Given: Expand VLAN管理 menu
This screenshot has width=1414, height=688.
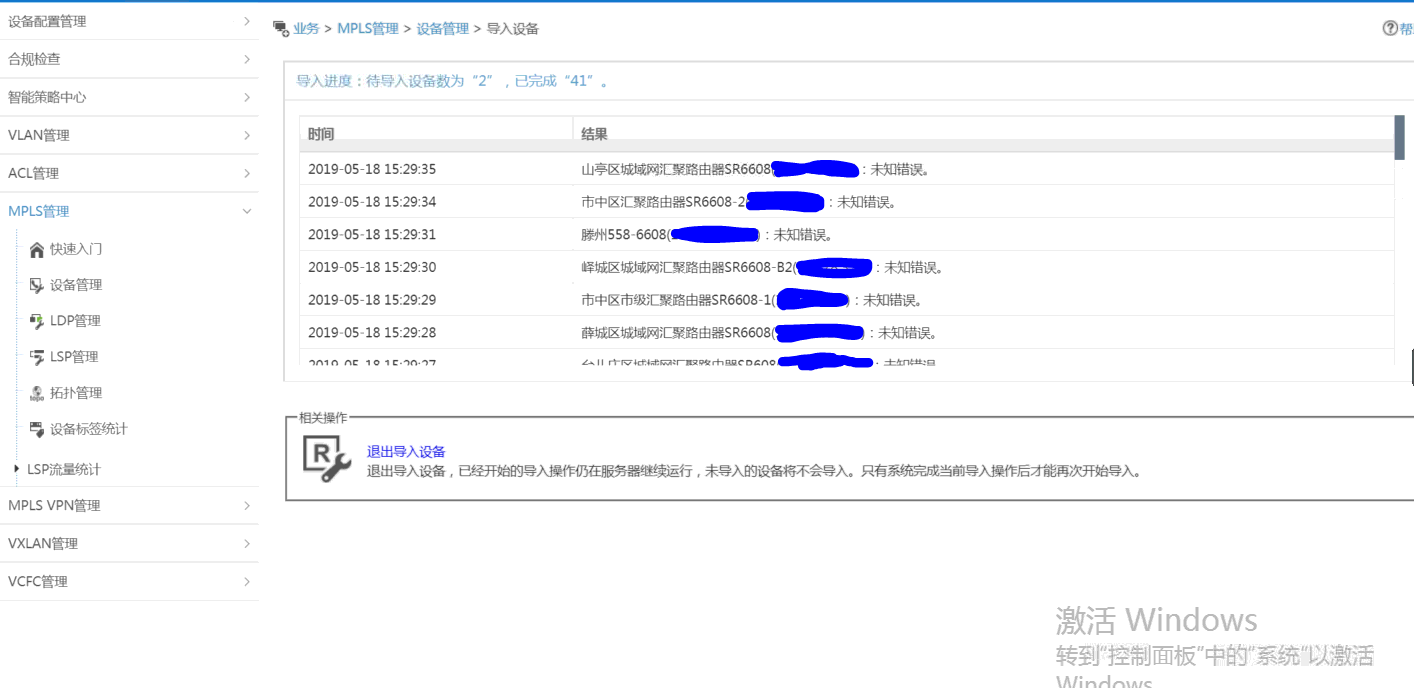Looking at the screenshot, I should click(129, 135).
